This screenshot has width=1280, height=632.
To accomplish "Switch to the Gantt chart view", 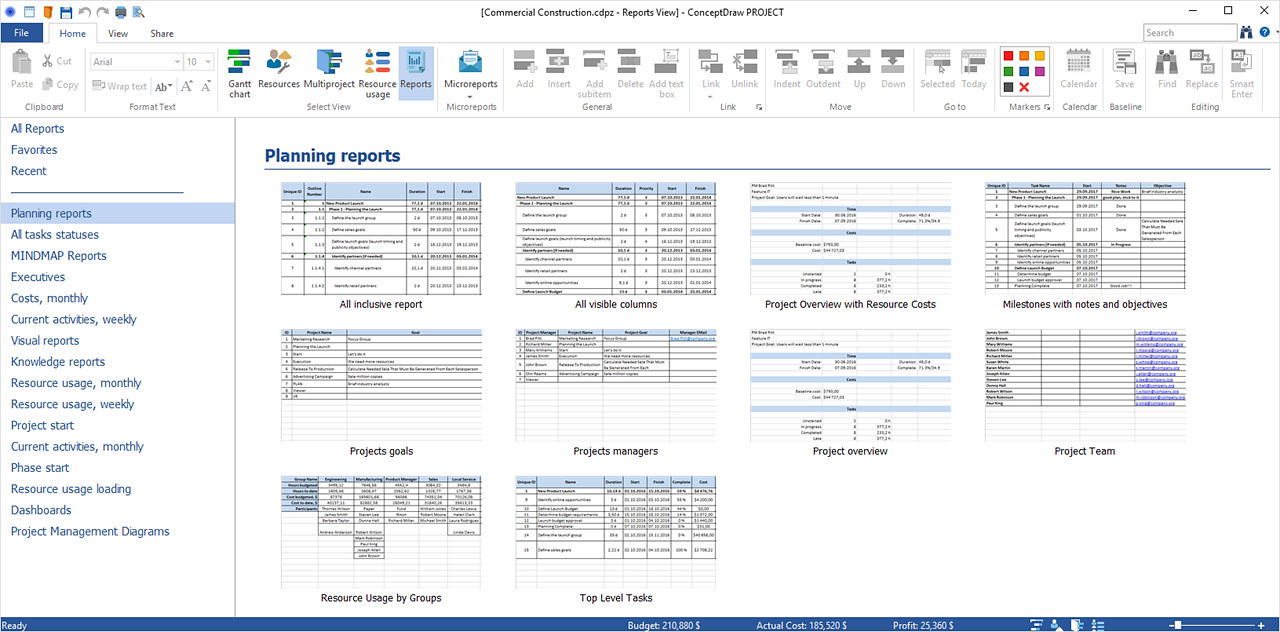I will point(240,73).
